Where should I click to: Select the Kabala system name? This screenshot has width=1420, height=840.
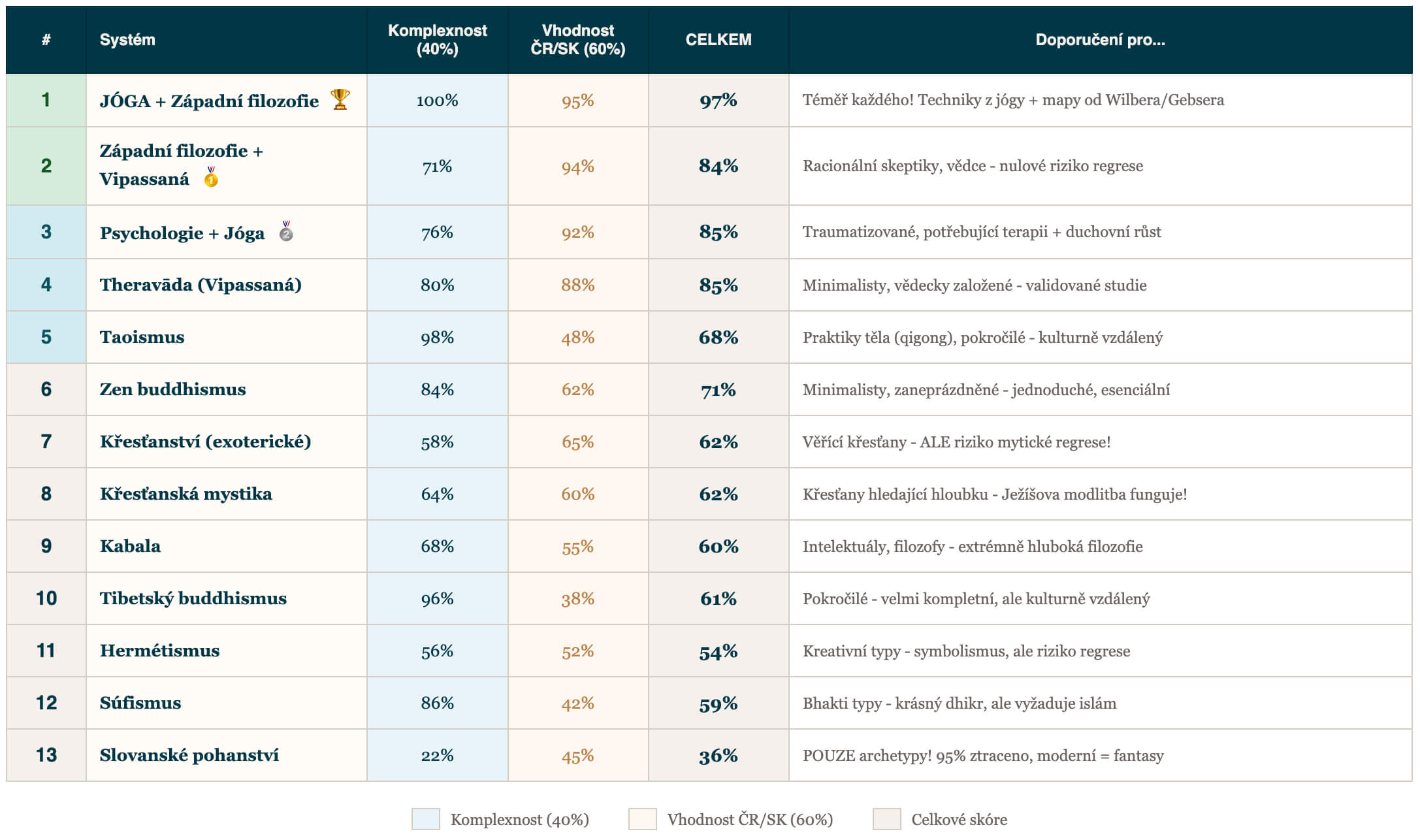coord(130,546)
